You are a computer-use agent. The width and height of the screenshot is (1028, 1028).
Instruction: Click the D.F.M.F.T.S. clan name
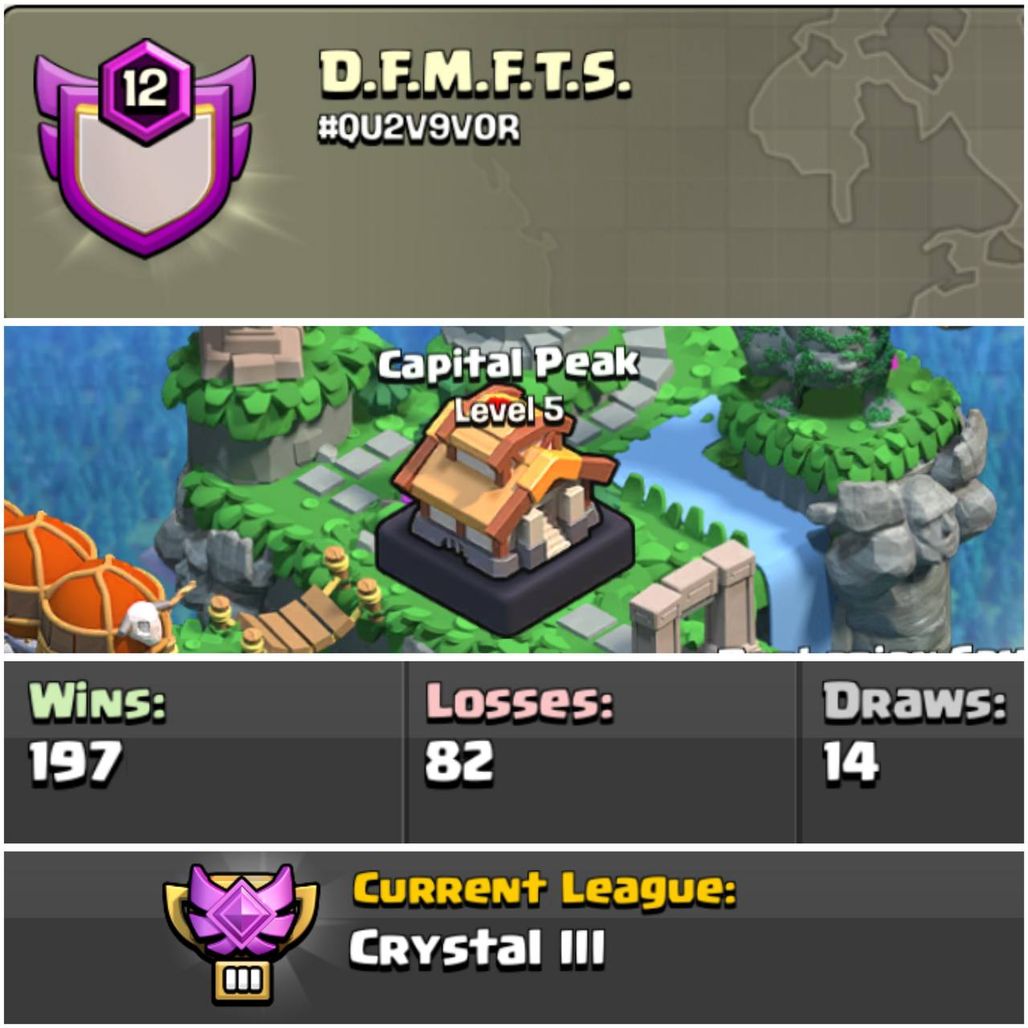(475, 74)
